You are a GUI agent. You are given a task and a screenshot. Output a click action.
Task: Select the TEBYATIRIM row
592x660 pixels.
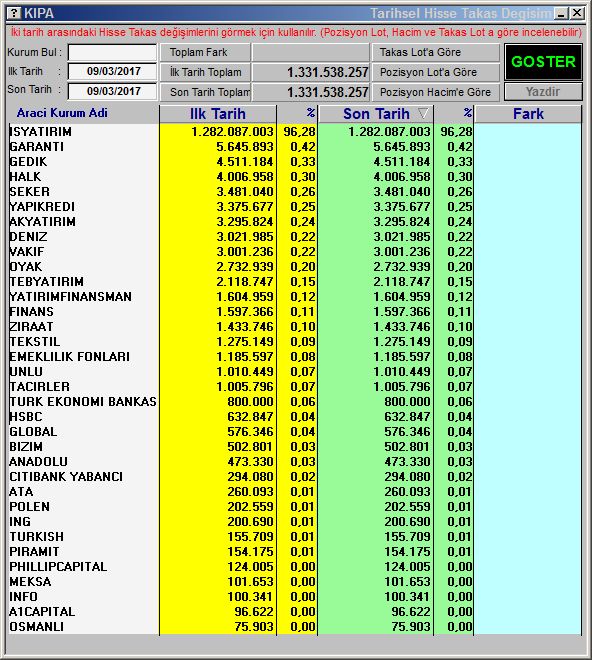pos(295,282)
